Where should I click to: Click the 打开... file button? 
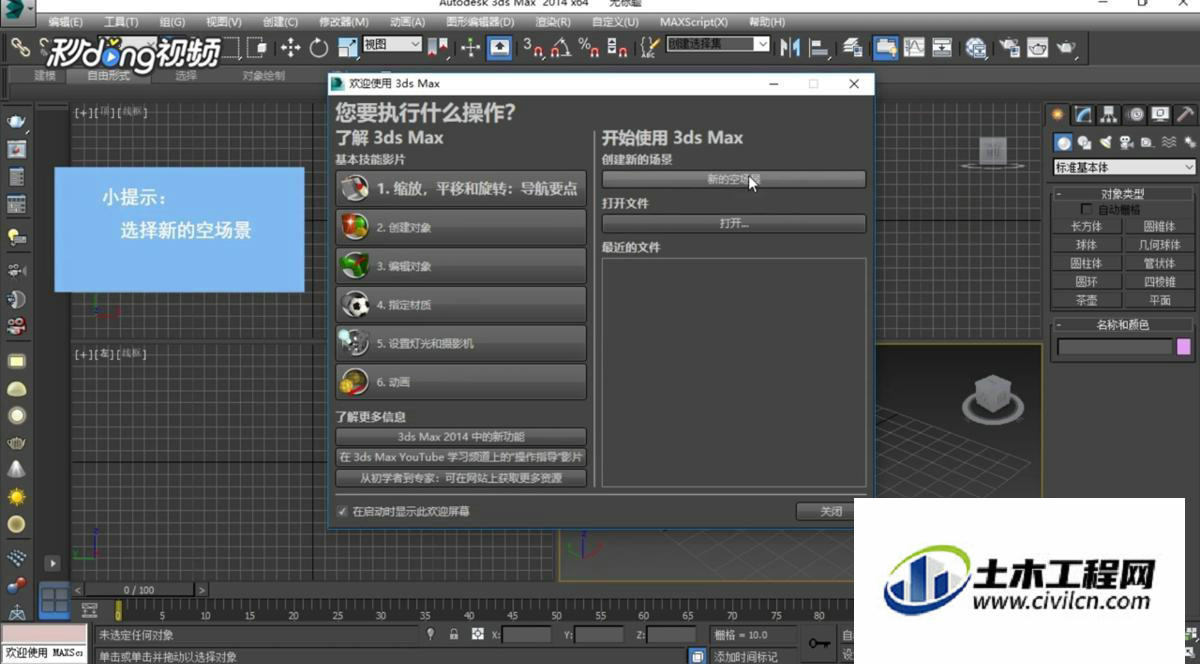pyautogui.click(x=734, y=223)
